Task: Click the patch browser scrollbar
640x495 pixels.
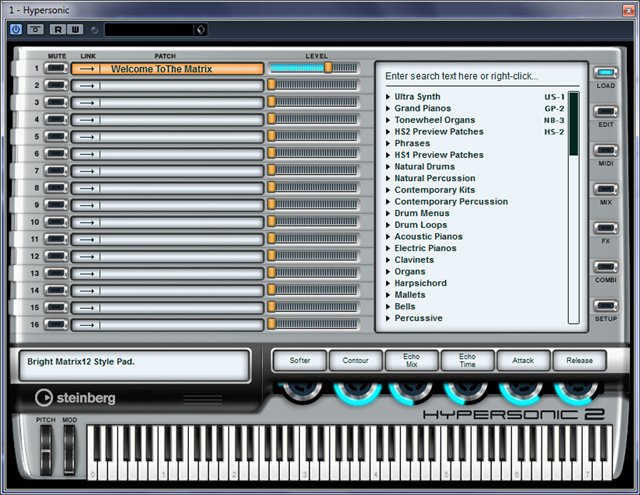Action: pyautogui.click(x=573, y=208)
